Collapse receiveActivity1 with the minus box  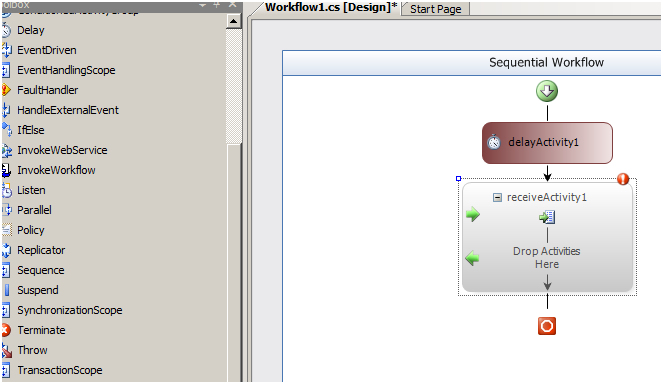tap(497, 197)
